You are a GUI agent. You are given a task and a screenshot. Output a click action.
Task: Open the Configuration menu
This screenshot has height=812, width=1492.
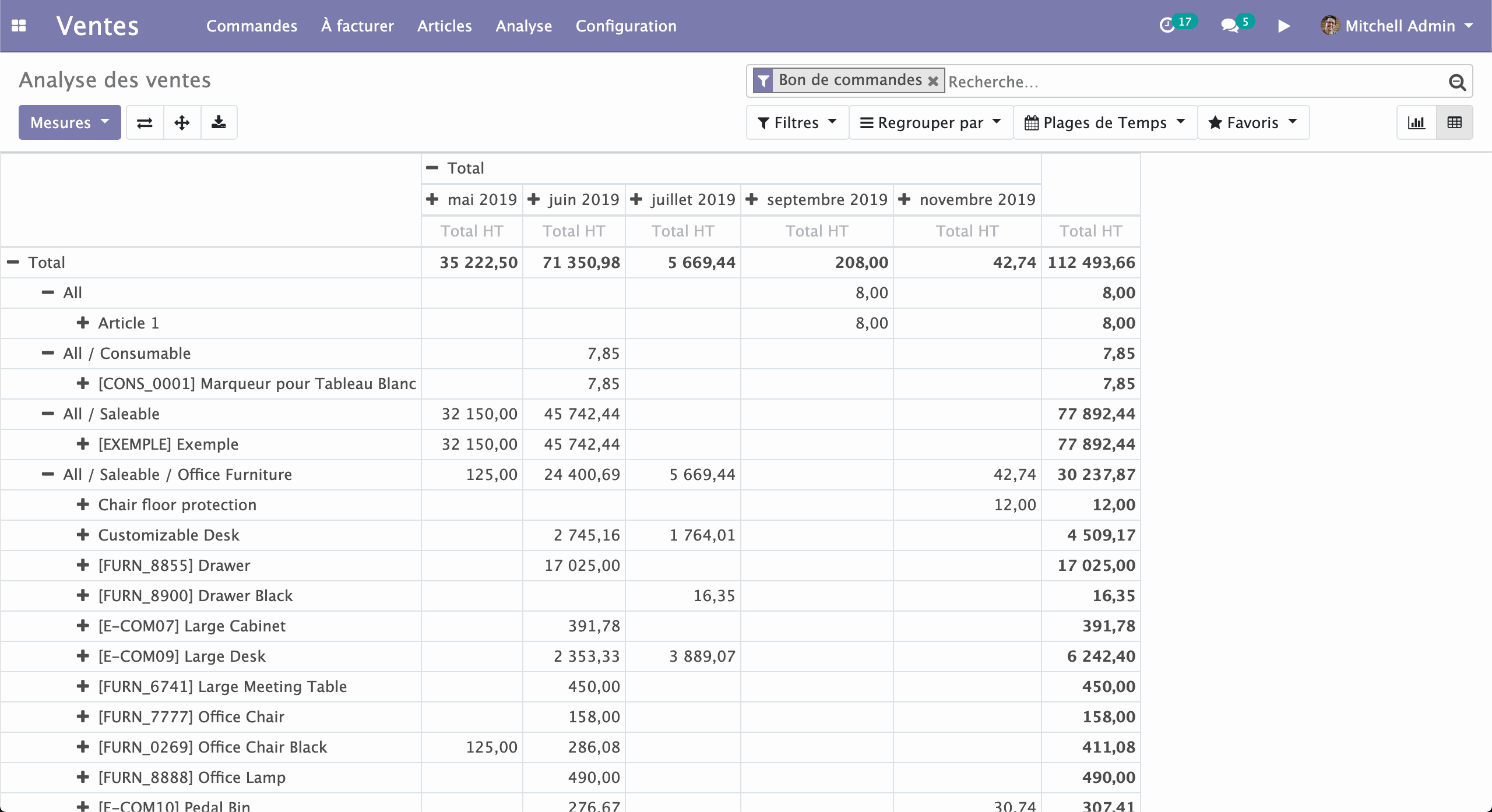click(626, 26)
